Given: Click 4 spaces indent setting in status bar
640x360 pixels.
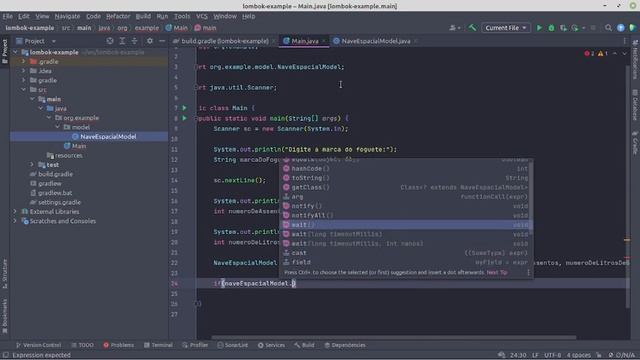Looking at the screenshot, I should (x=578, y=355).
